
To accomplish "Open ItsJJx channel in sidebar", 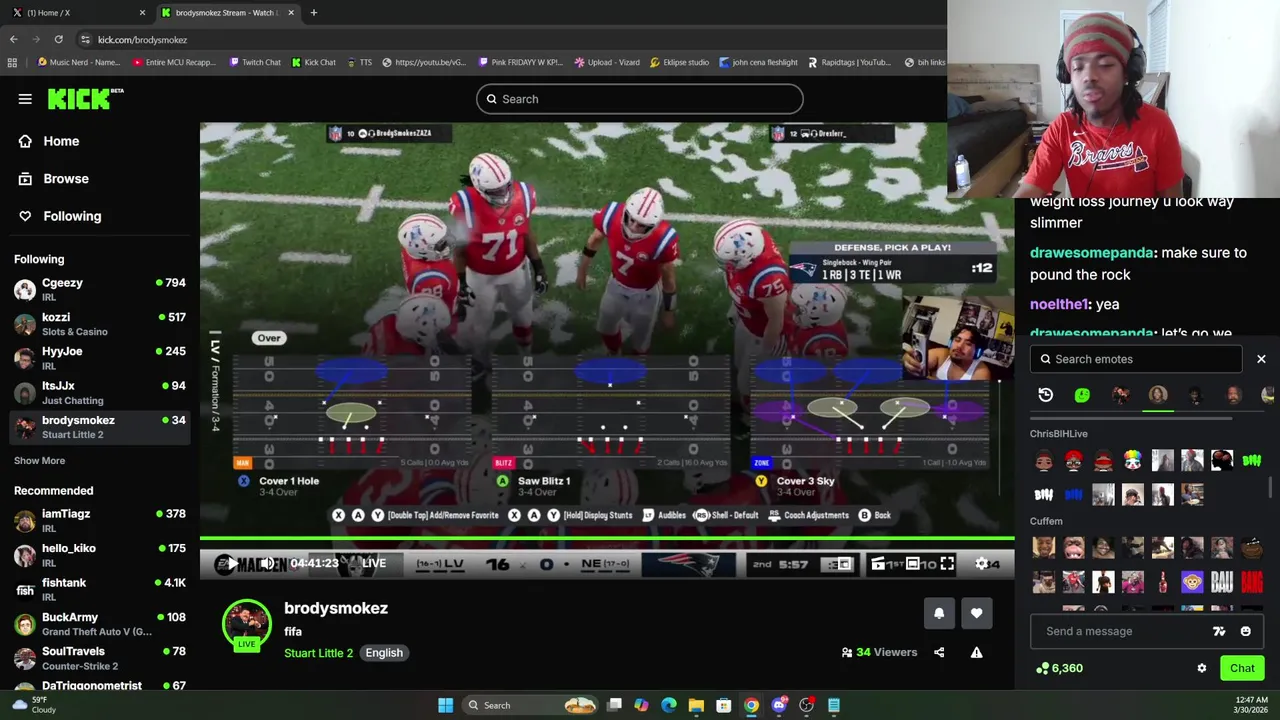I will 100,392.
